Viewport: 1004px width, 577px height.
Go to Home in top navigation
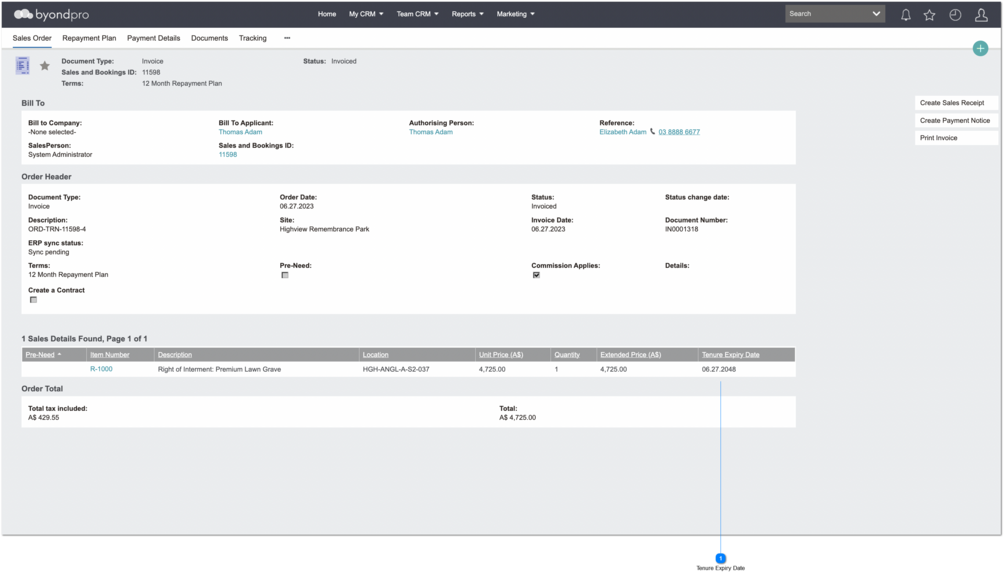click(327, 14)
